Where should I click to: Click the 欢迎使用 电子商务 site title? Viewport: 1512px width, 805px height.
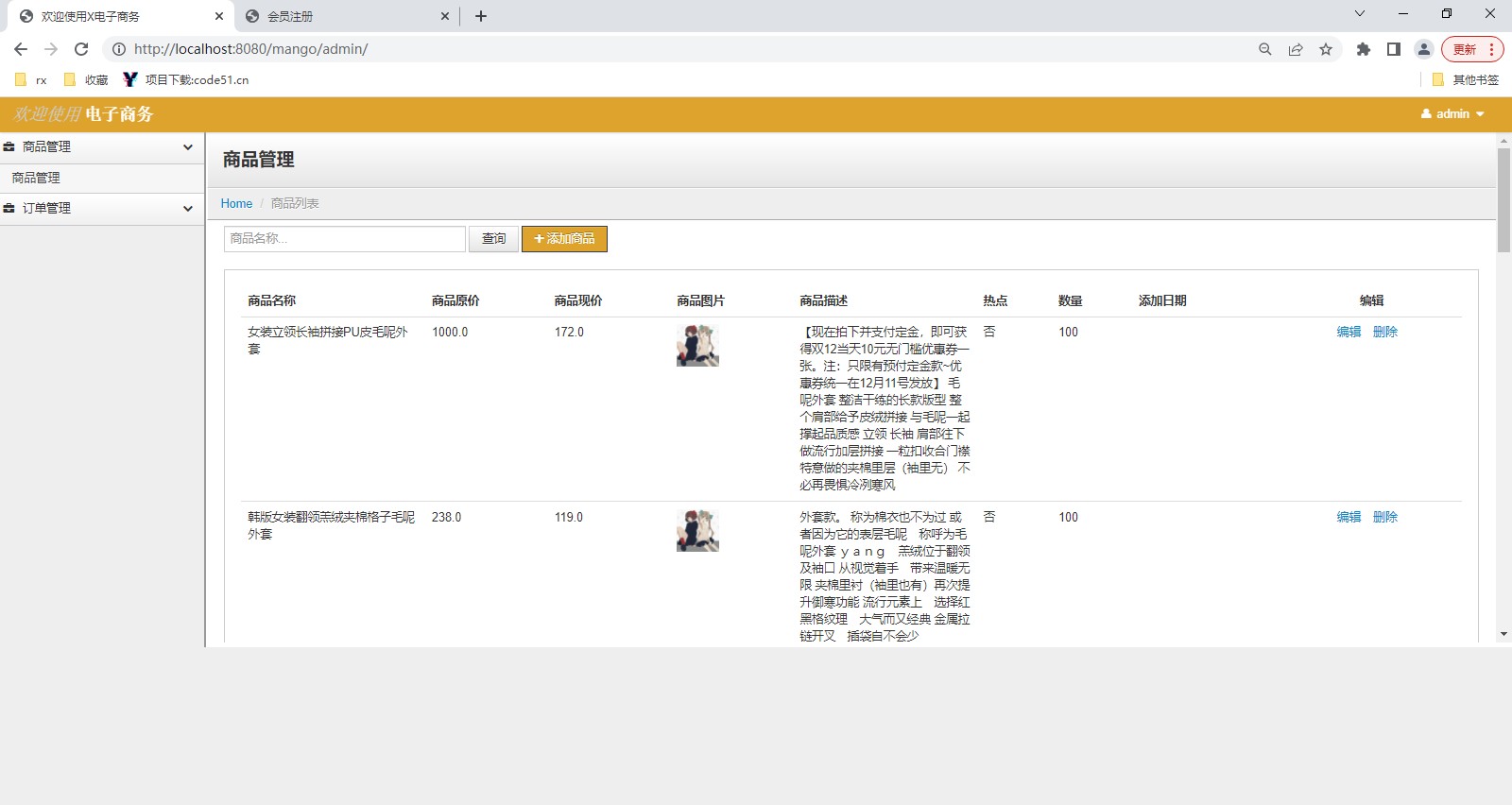point(83,114)
